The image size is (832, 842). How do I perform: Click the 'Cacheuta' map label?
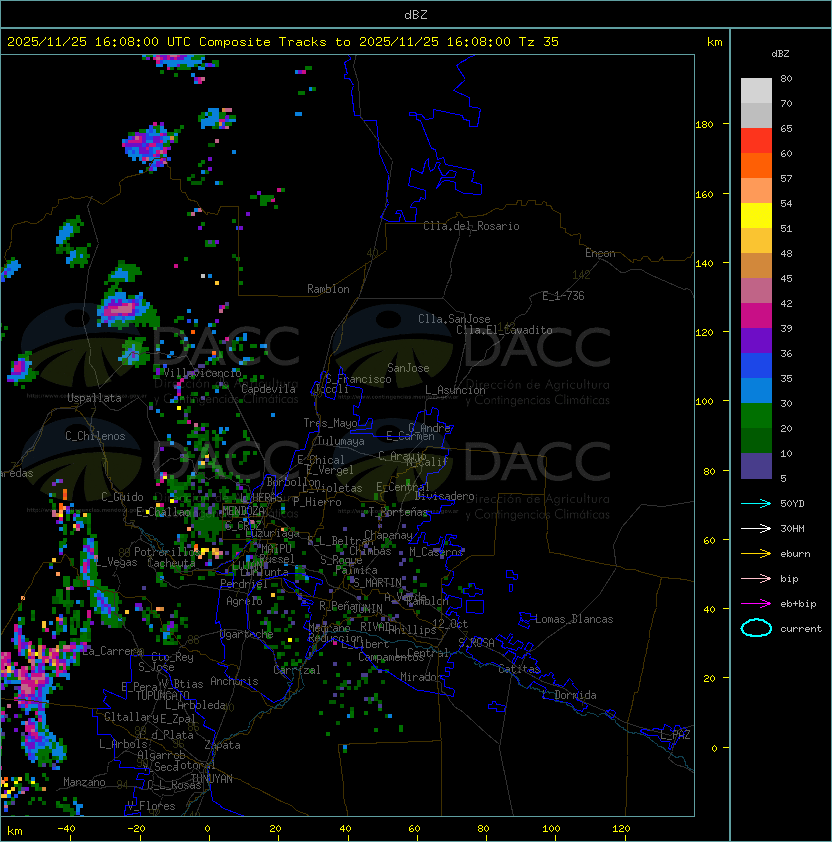pos(171,563)
